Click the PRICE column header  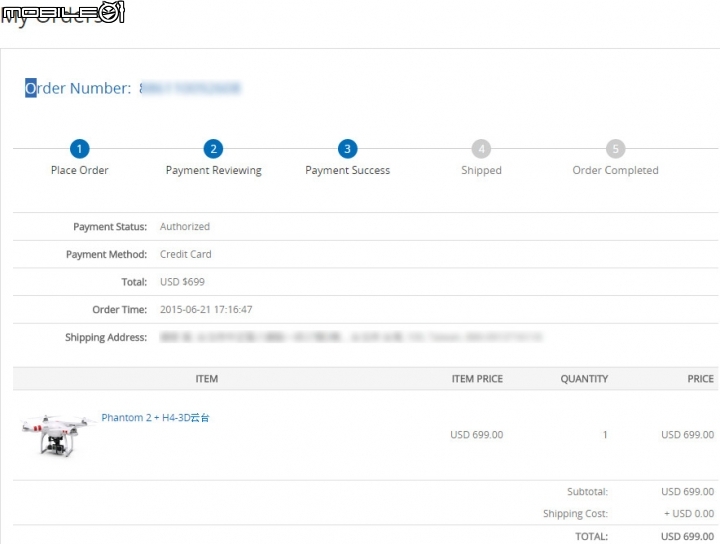pyautogui.click(x=700, y=379)
